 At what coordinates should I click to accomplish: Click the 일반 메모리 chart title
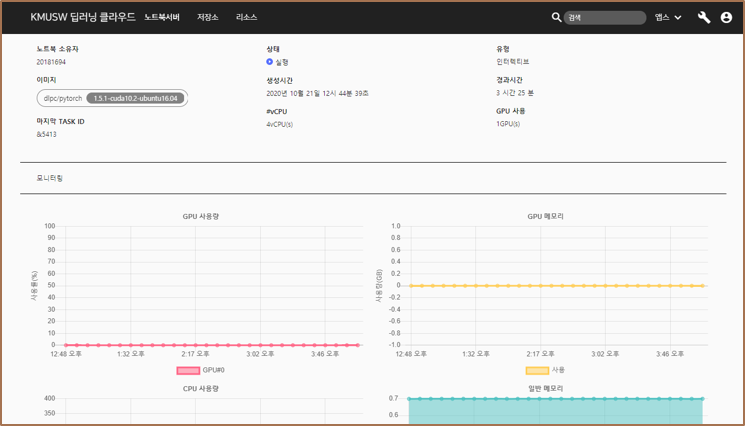click(x=545, y=388)
